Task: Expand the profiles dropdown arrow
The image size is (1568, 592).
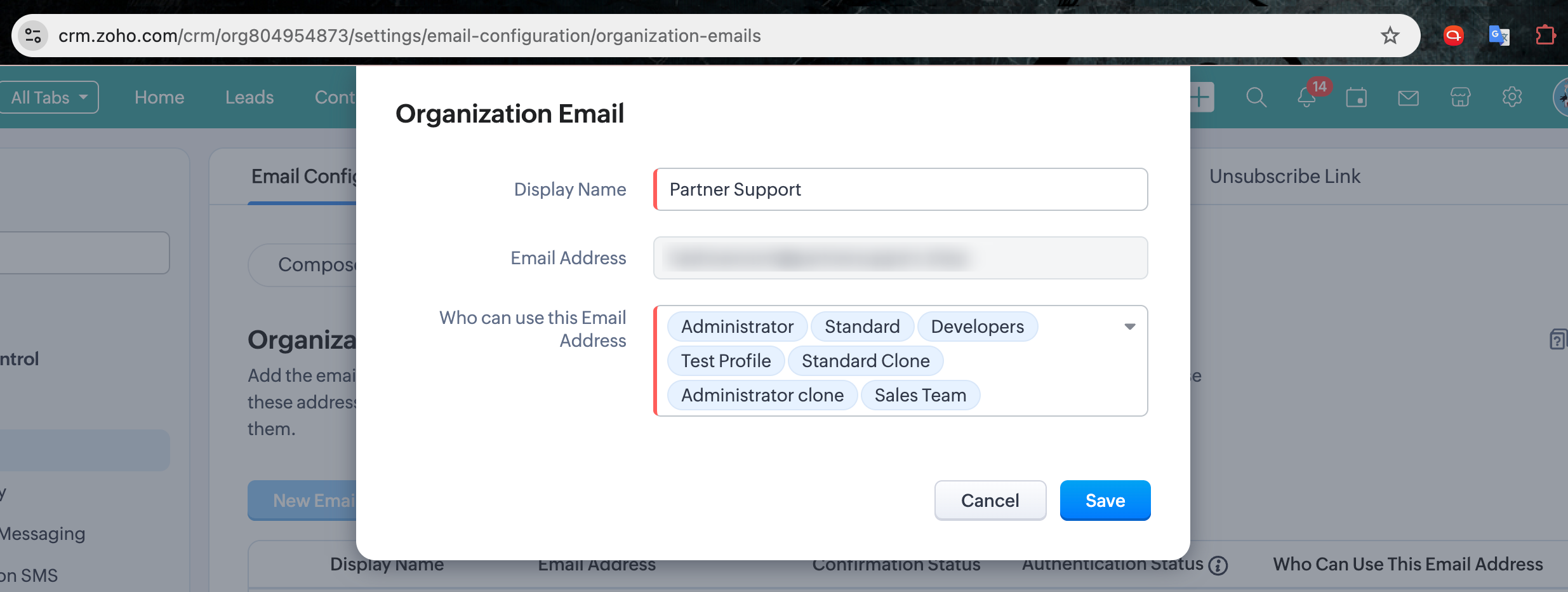Action: 1129,326
